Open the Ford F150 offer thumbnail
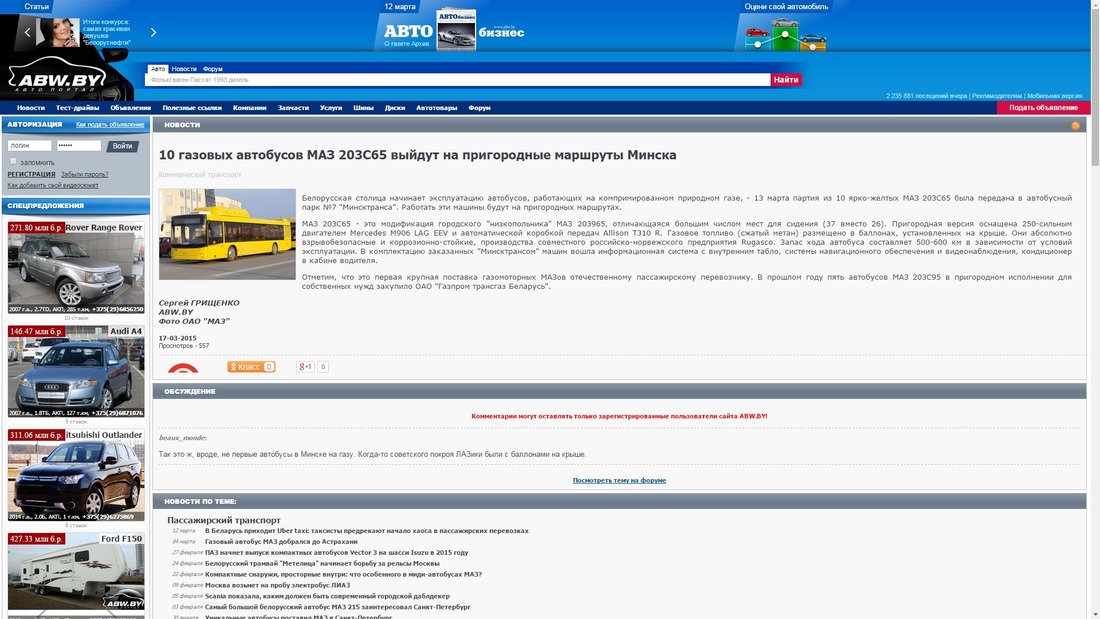This screenshot has width=1100, height=619. click(x=76, y=571)
